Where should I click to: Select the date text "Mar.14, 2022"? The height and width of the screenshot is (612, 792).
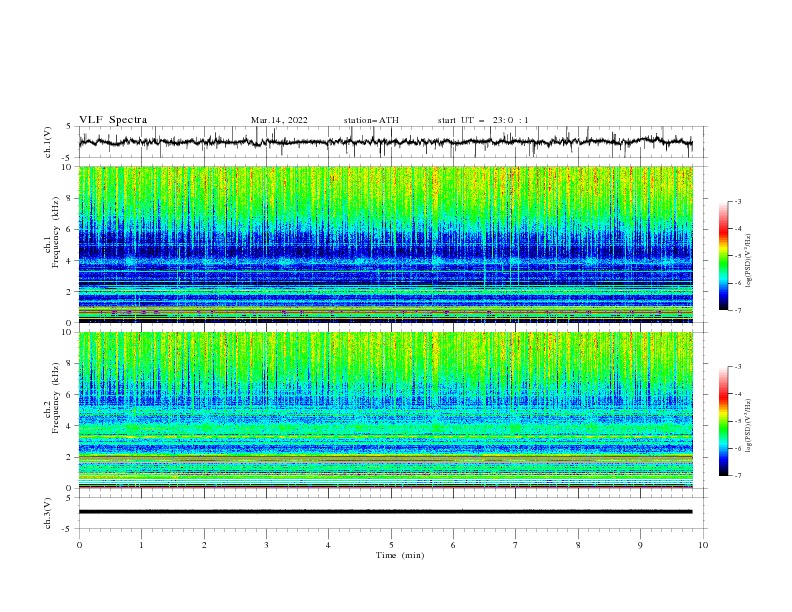[x=279, y=120]
